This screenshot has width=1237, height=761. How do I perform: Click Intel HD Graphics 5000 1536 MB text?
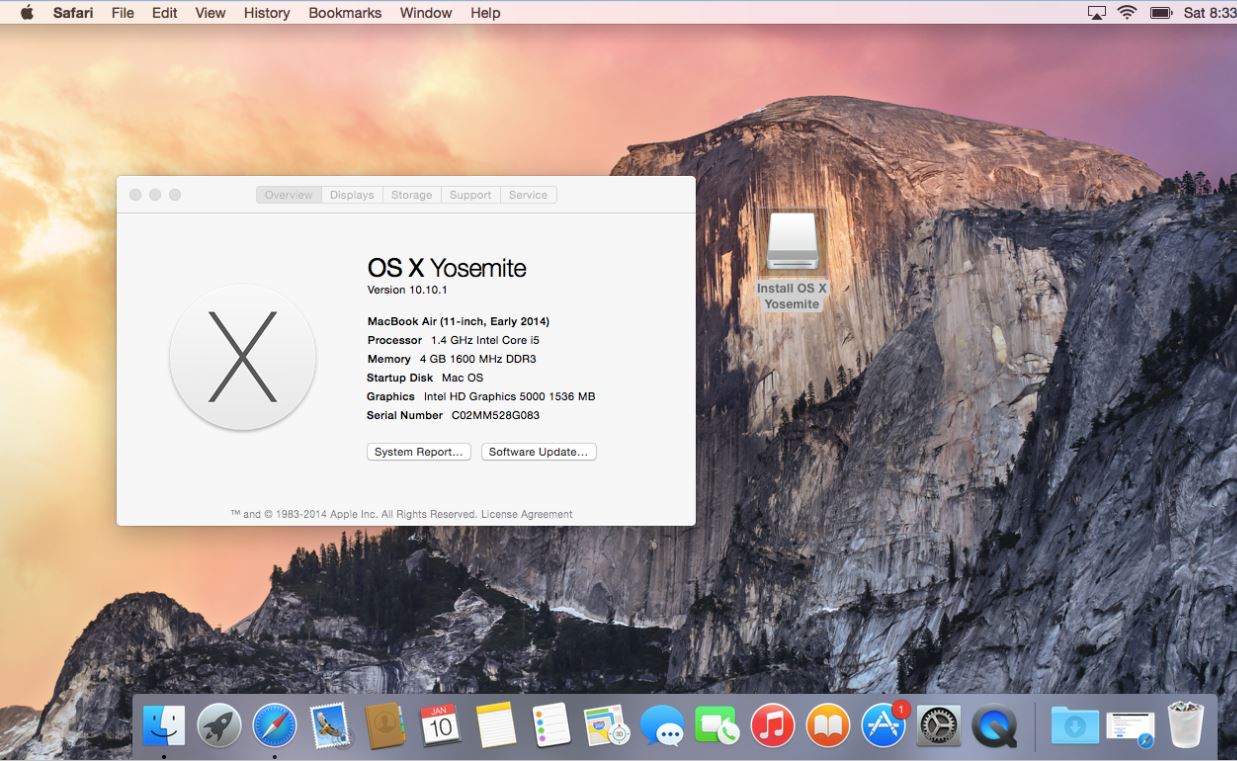coord(509,396)
